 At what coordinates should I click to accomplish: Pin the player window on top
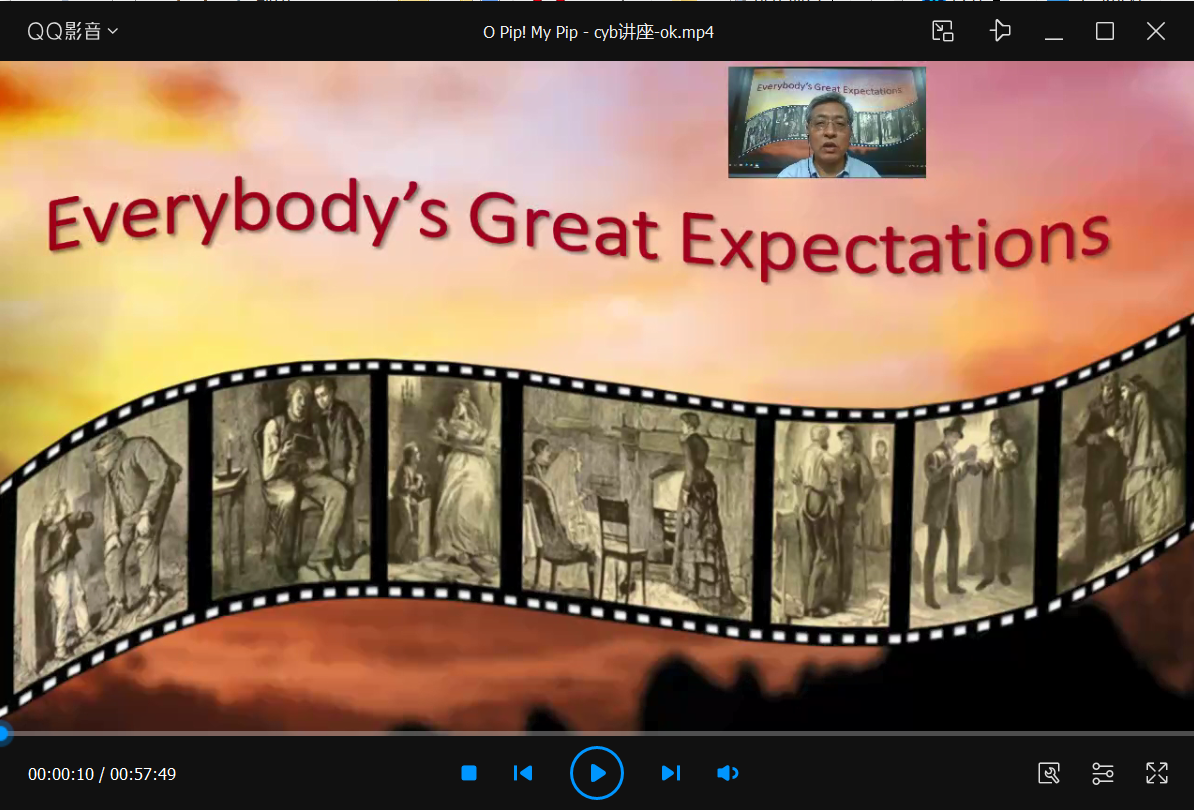1000,31
